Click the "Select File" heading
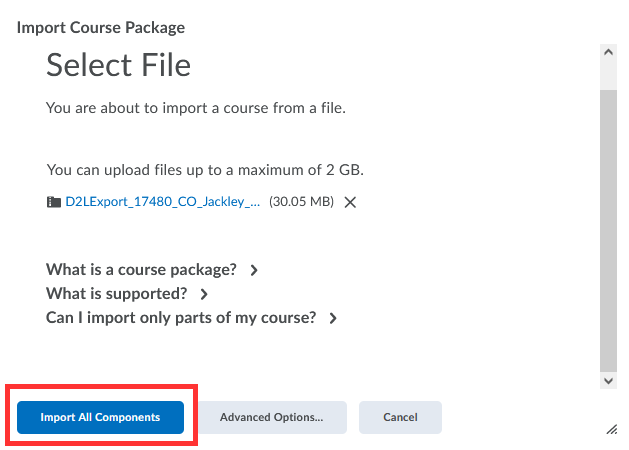This screenshot has height=450, width=629. [118, 66]
